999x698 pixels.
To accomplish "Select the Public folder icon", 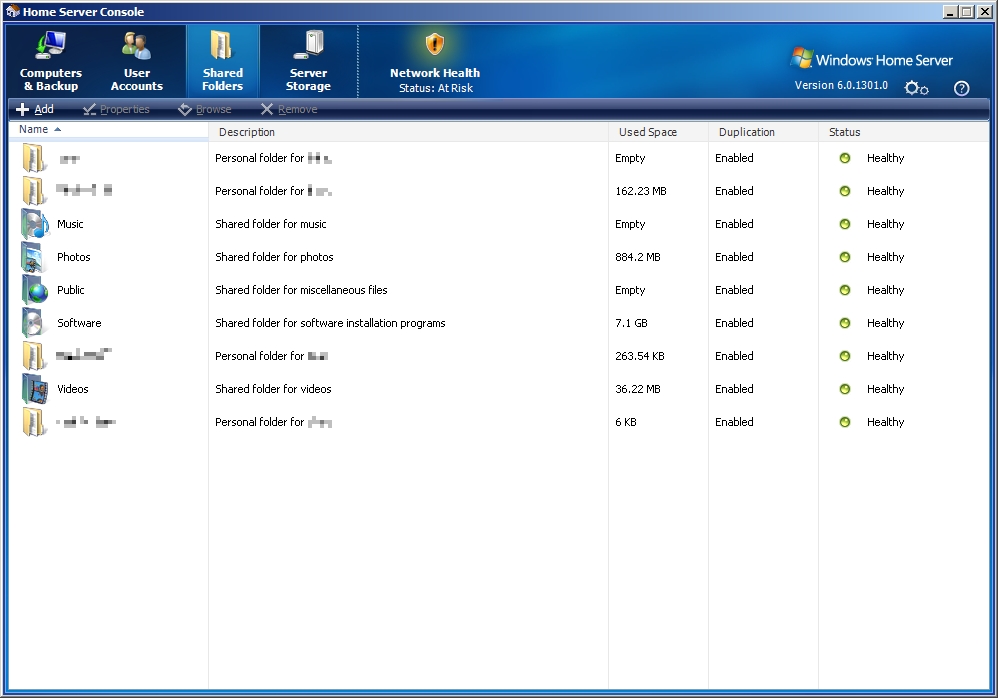I will tap(35, 290).
